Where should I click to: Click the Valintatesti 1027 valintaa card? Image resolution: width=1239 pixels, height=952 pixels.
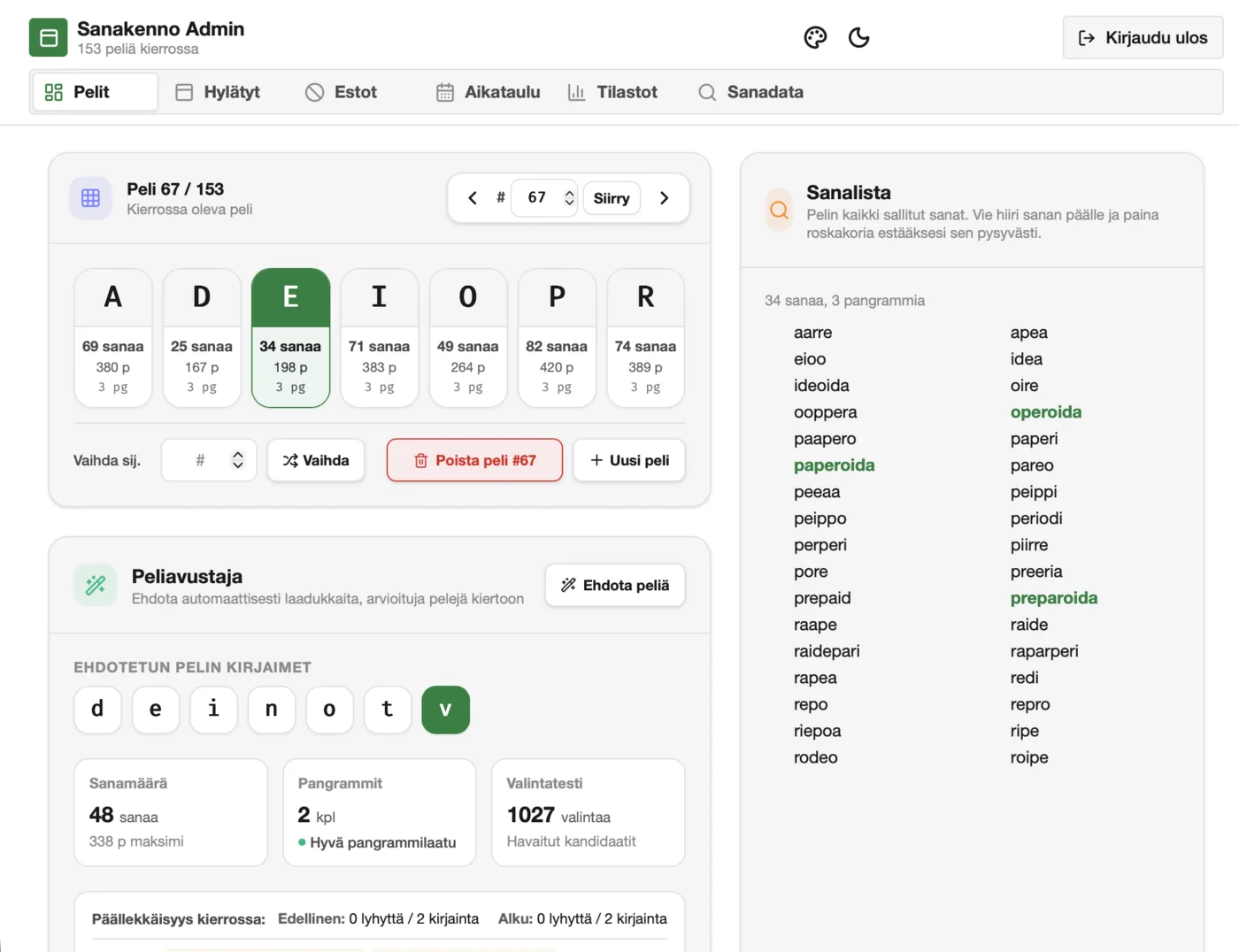[589, 812]
